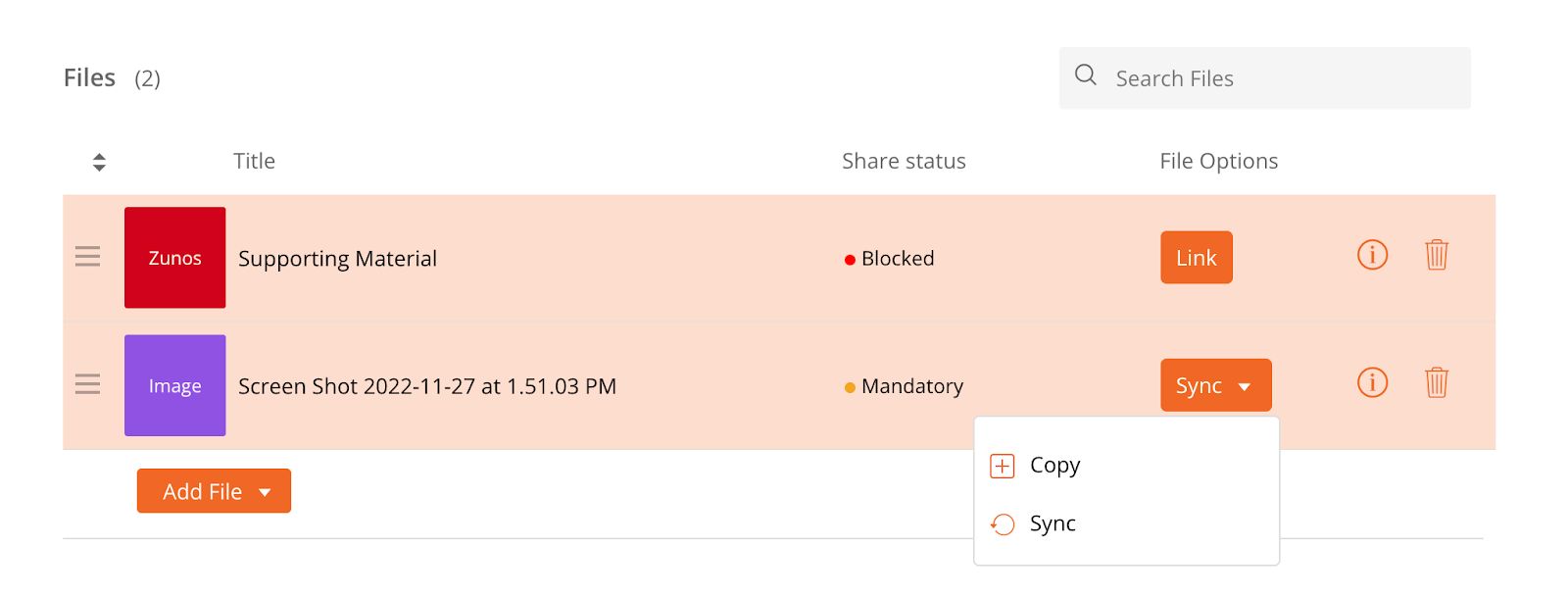This screenshot has height=597, width=1568.
Task: Delete the Supporting Material file
Action: 1437,255
